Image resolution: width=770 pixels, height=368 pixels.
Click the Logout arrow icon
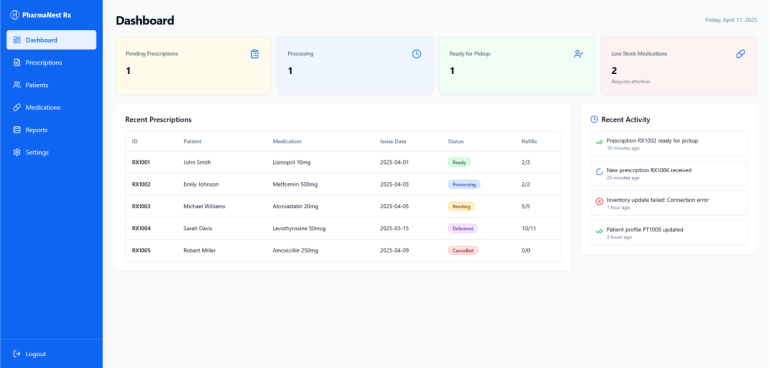pyautogui.click(x=17, y=354)
